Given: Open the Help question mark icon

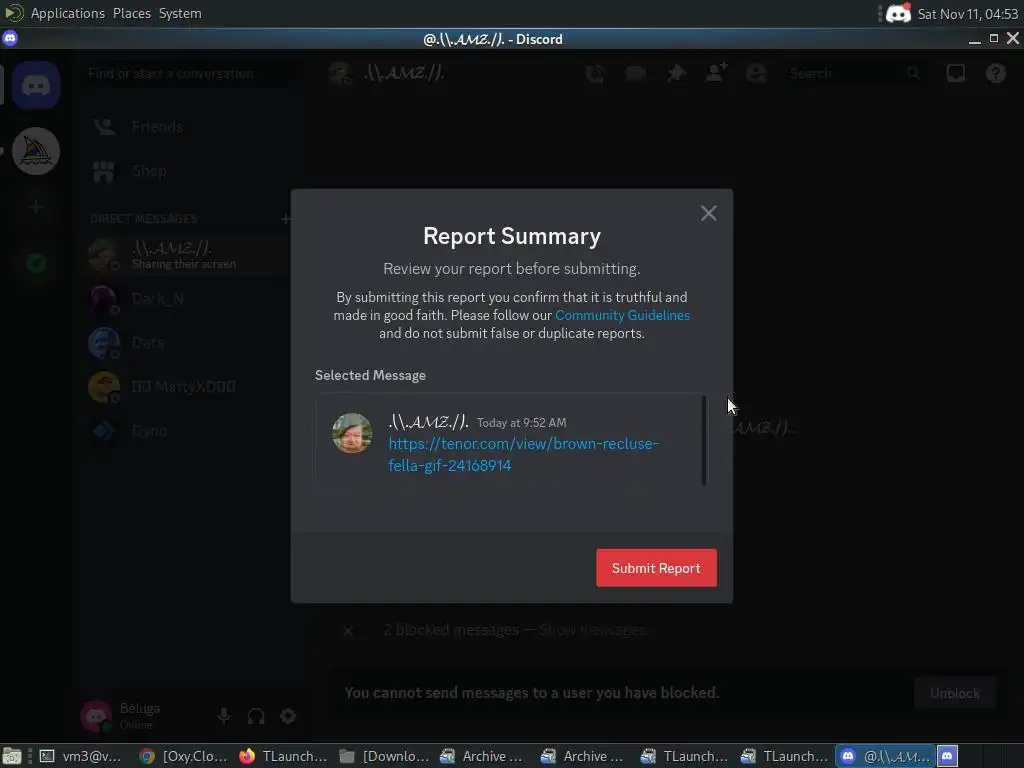Looking at the screenshot, I should coord(995,73).
